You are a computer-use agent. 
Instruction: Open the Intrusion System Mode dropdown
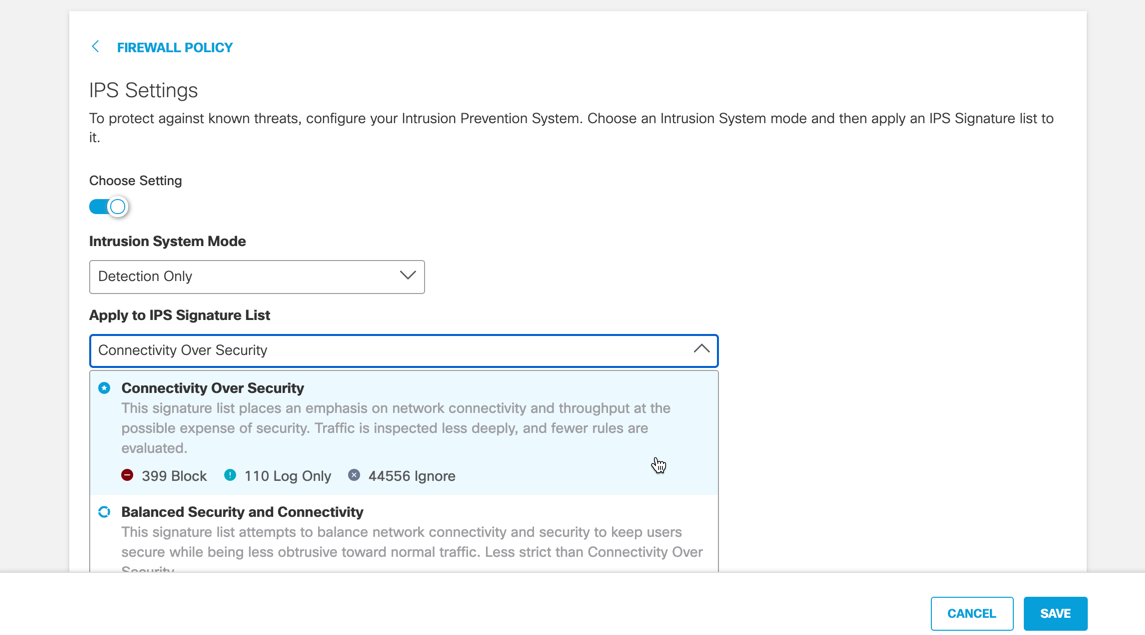(256, 276)
